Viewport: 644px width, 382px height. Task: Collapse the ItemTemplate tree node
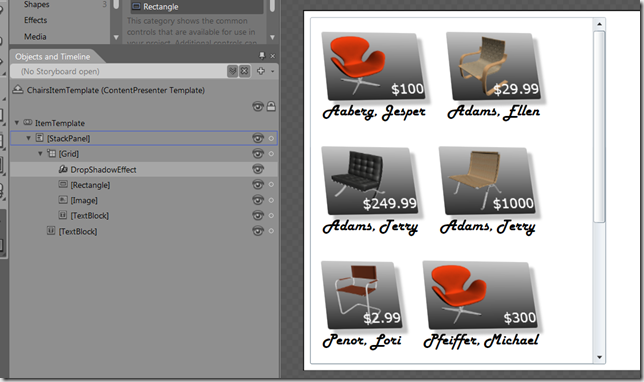(17, 123)
